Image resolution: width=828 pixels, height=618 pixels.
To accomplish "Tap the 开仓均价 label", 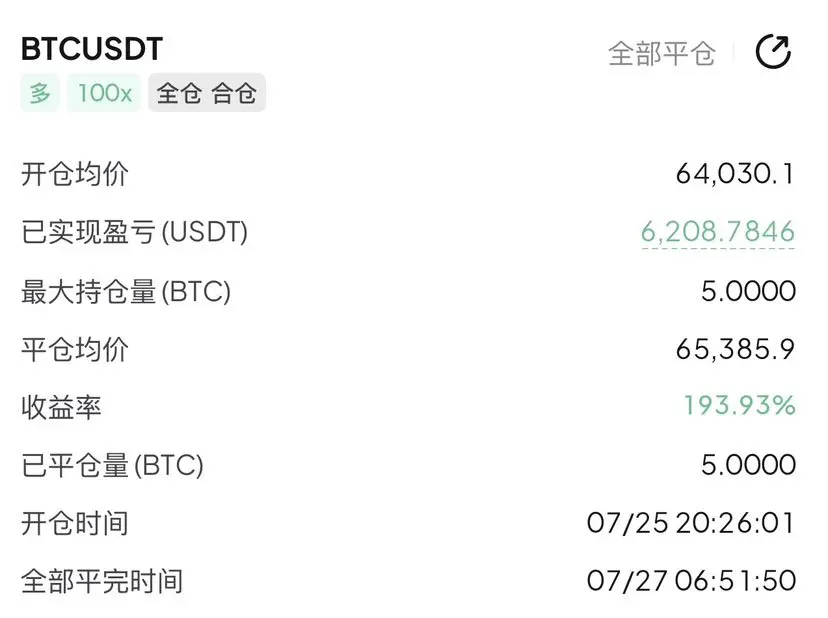I will pos(75,175).
